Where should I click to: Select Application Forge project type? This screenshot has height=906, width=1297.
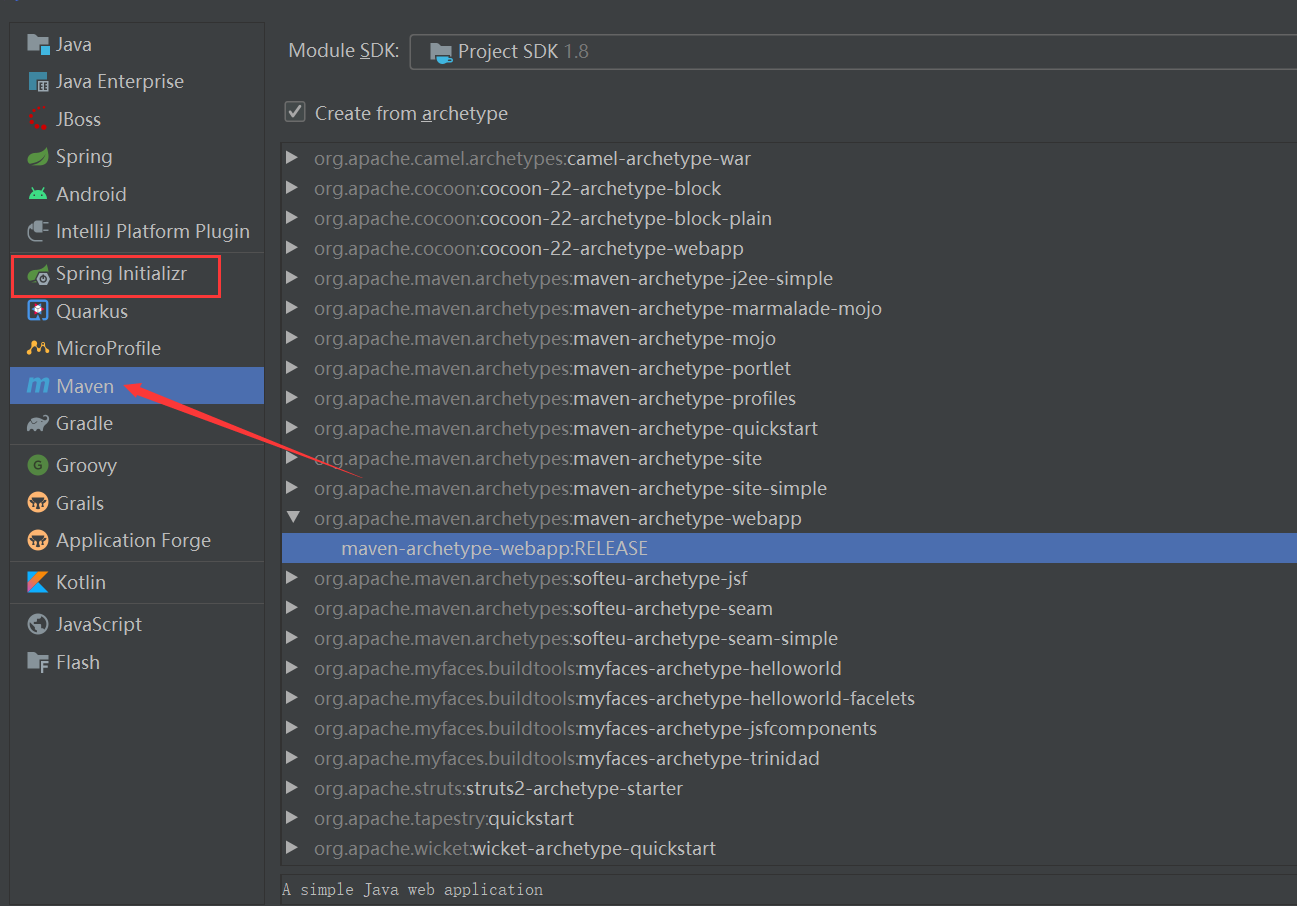point(137,541)
